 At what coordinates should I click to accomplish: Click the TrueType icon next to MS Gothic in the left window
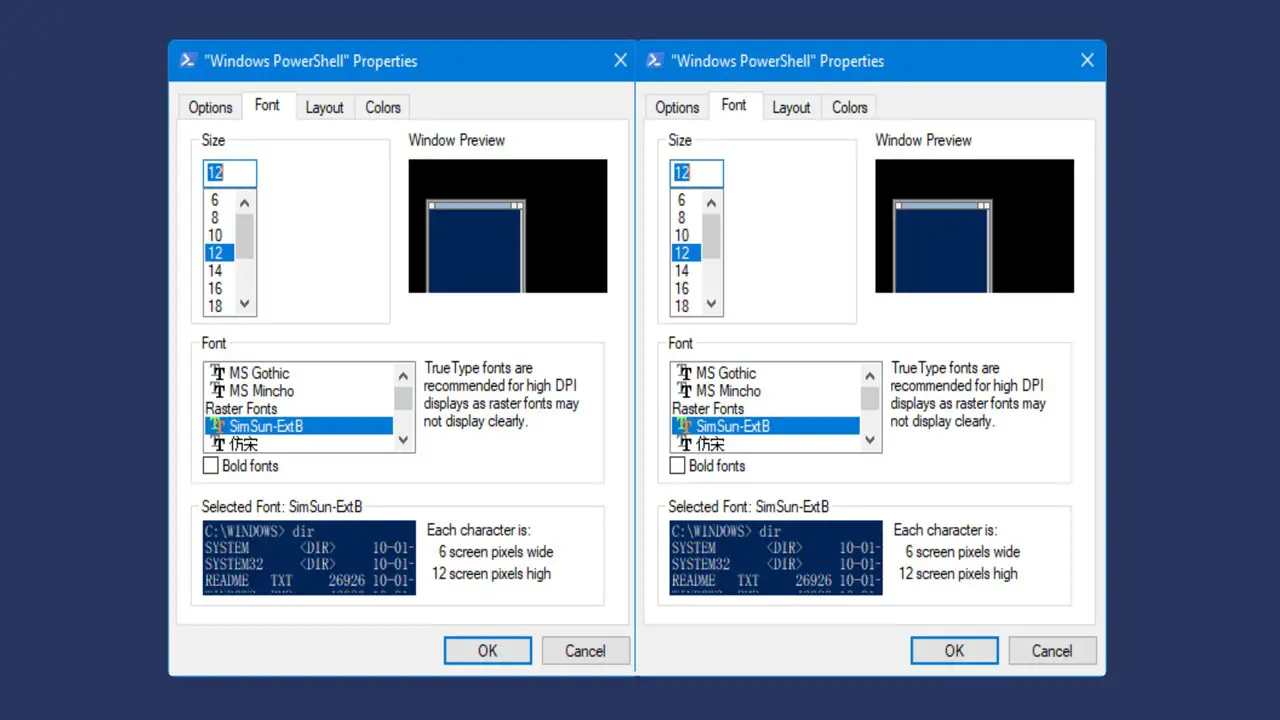coord(219,373)
